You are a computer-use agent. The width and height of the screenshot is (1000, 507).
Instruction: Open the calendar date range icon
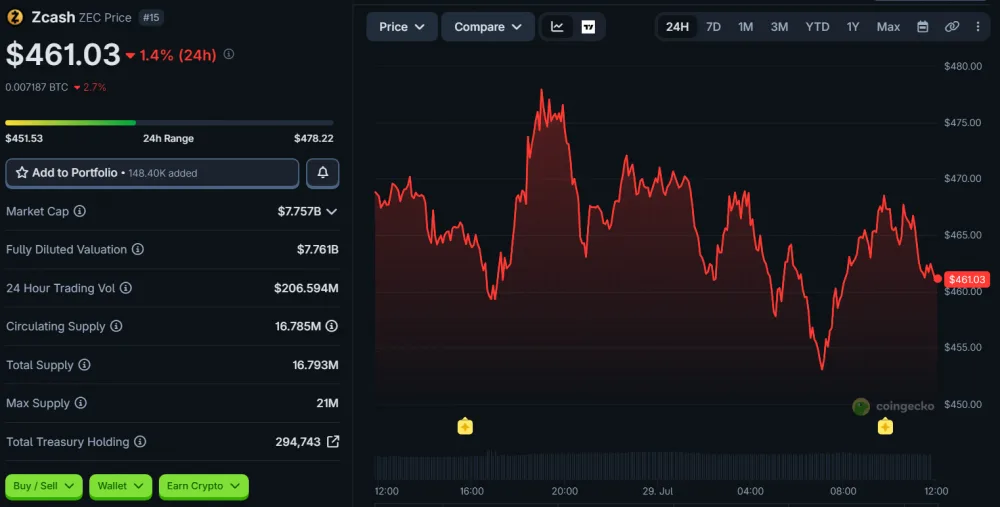[x=922, y=27]
